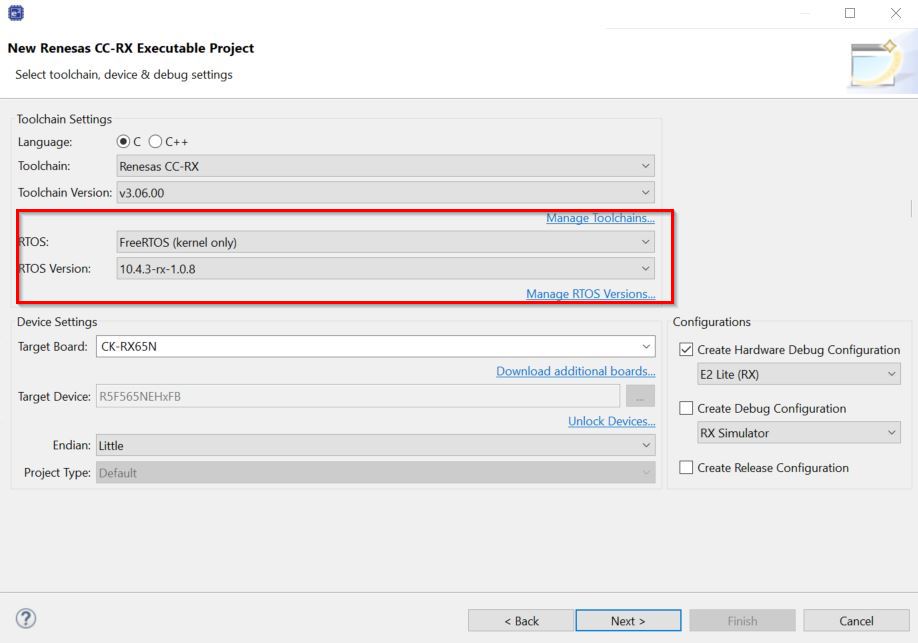918x643 pixels.
Task: Click the Toolchain Settings group label
Action: tap(64, 119)
